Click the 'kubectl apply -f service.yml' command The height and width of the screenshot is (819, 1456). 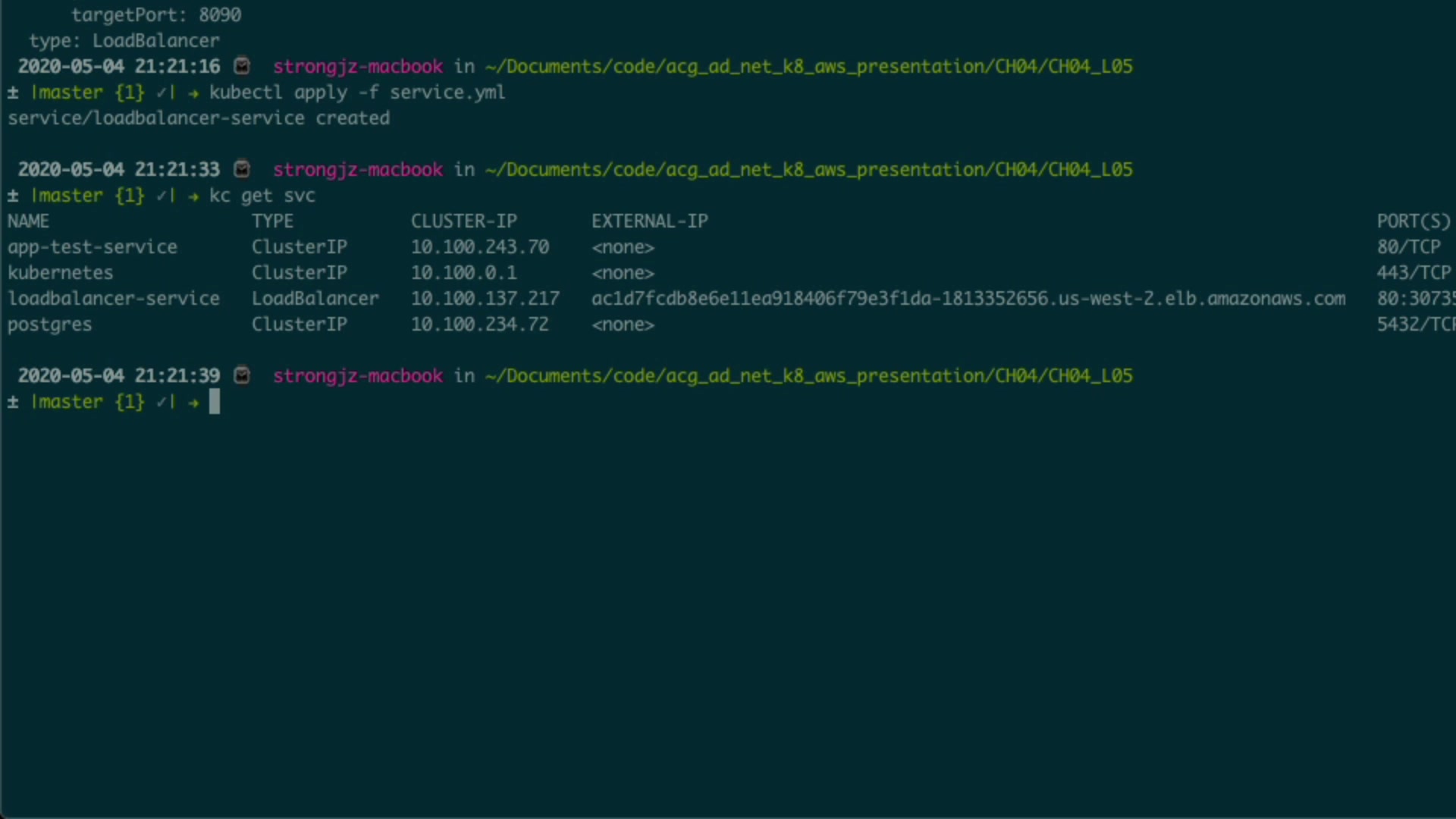[x=357, y=93]
